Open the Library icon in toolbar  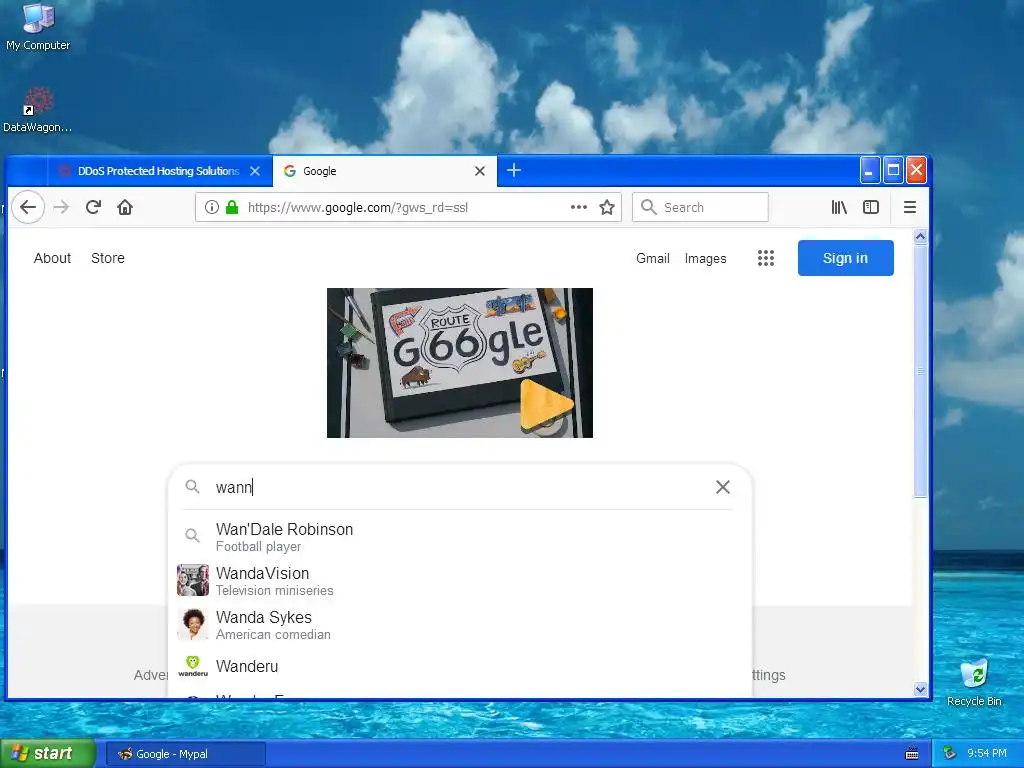[839, 208]
